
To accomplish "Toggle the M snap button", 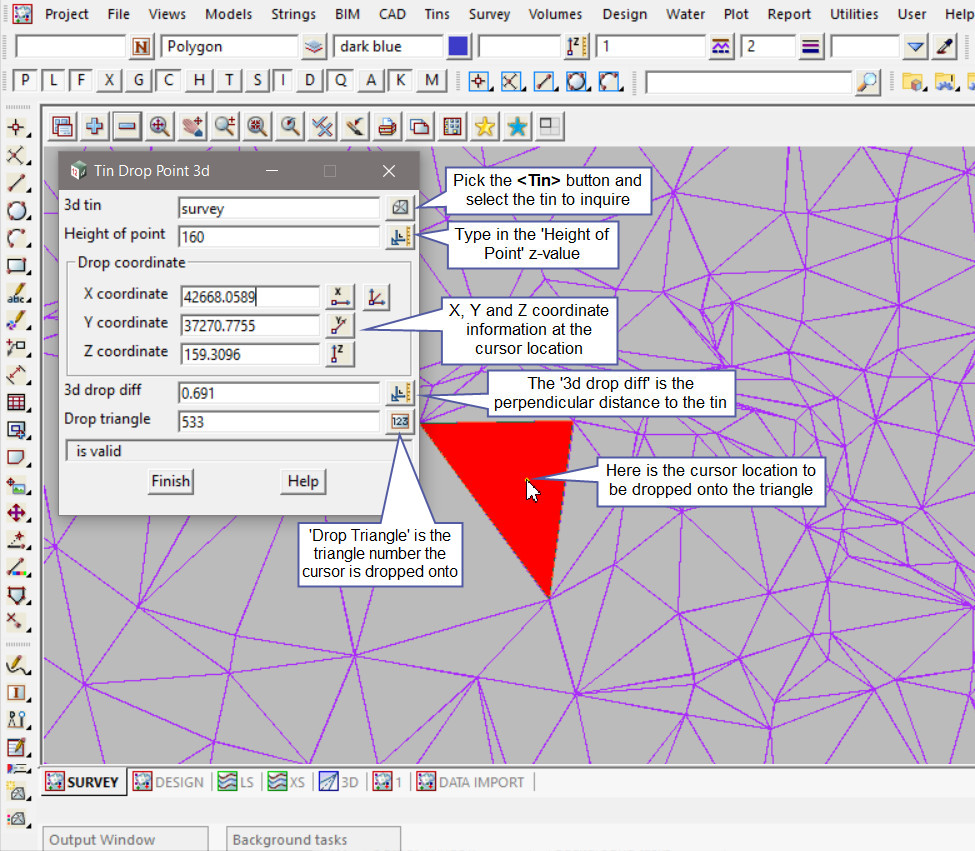I will click(x=430, y=81).
